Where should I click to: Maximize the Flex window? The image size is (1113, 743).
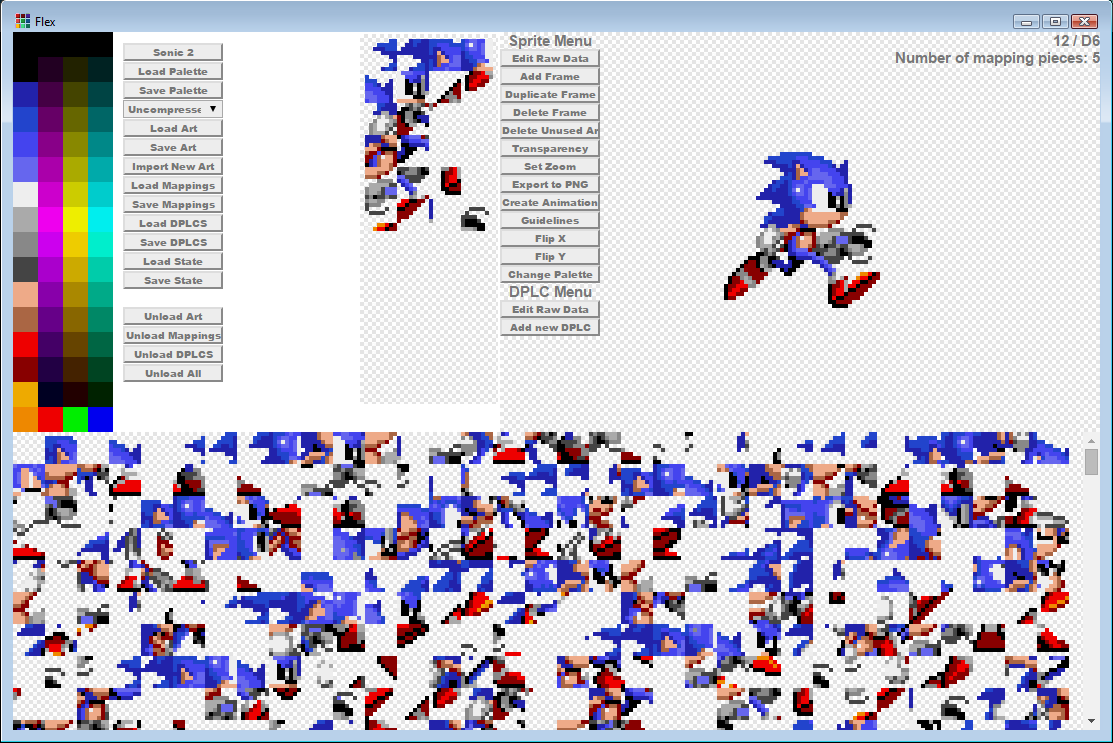[1055, 22]
